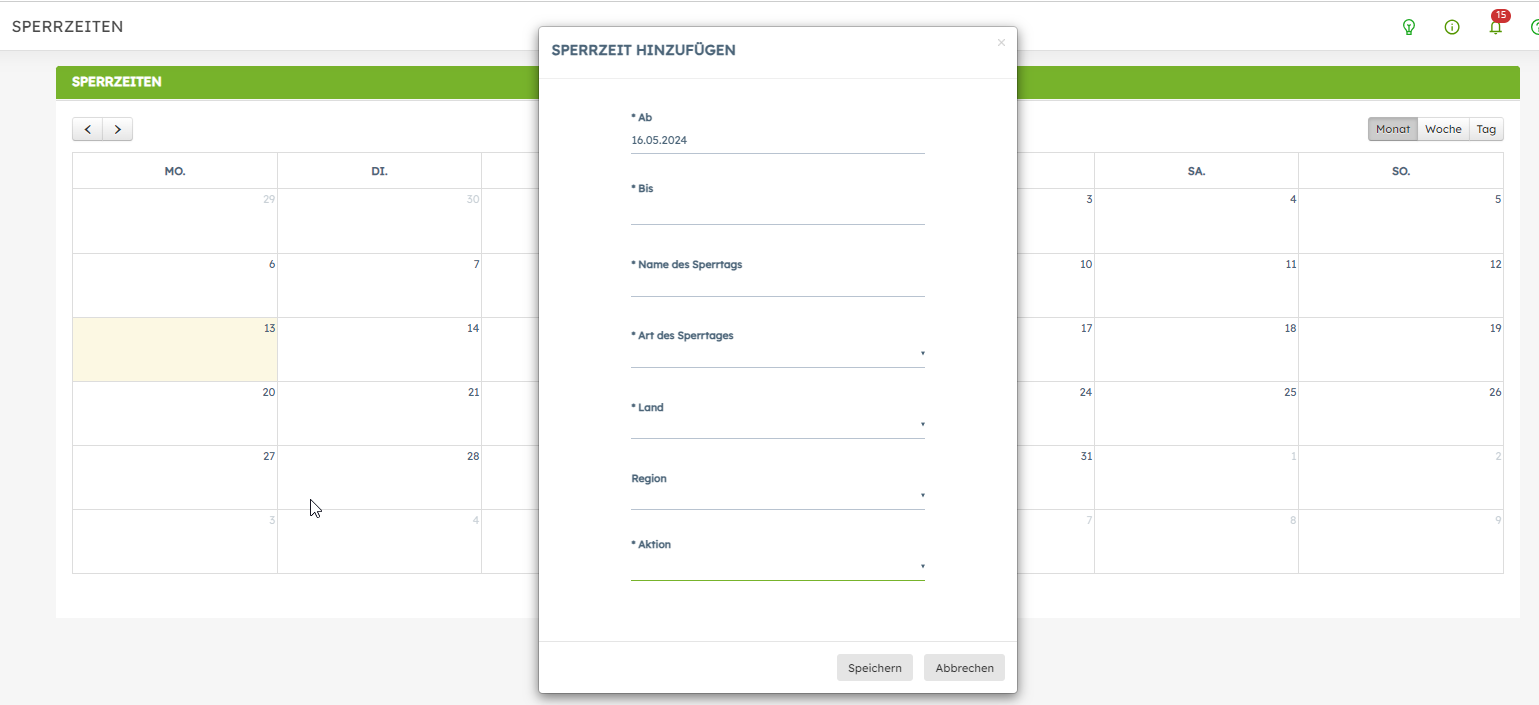Open notifications bell with 15 badge
Viewport: 1539px width, 705px height.
(x=1495, y=27)
